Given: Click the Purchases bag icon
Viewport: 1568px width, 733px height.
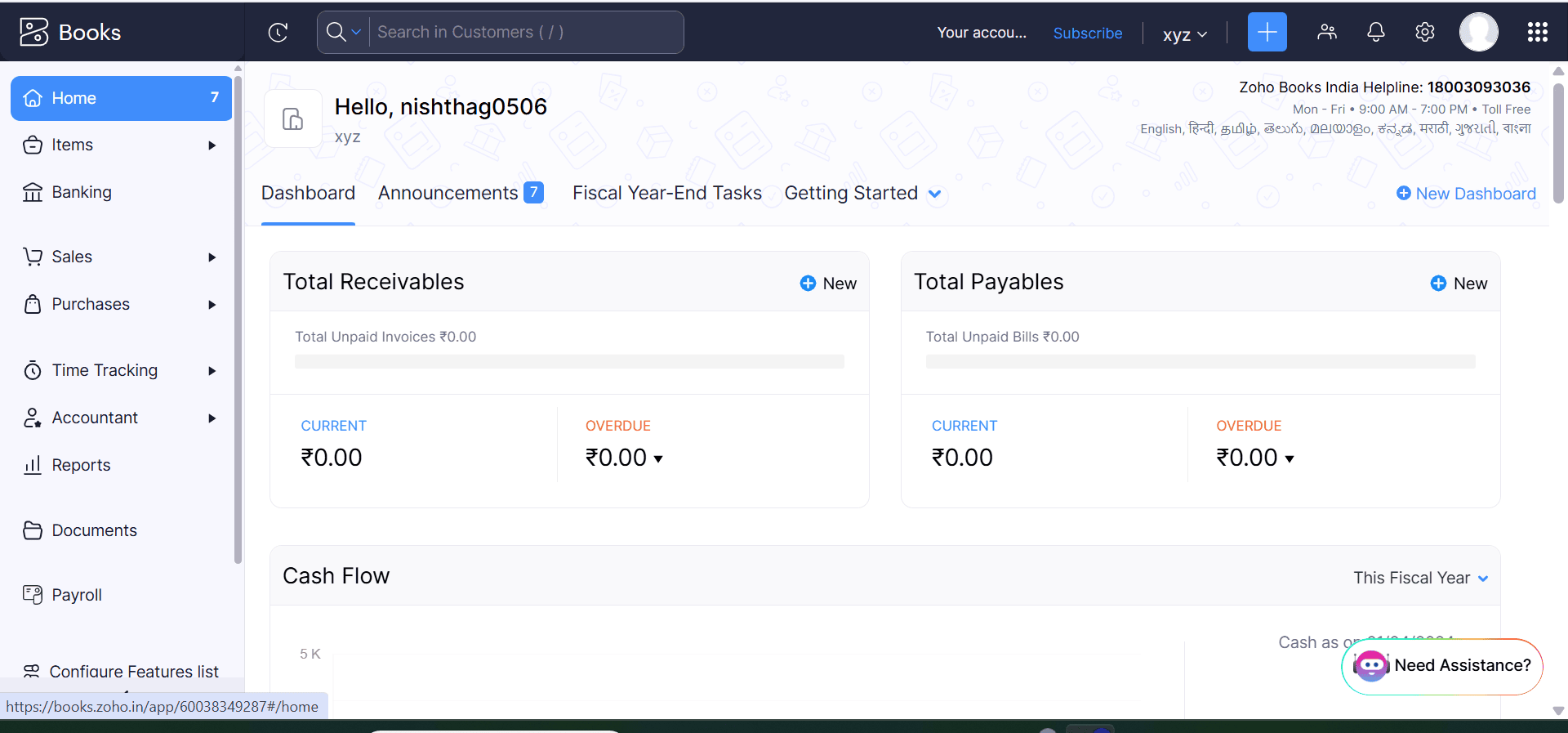Looking at the screenshot, I should (33, 304).
